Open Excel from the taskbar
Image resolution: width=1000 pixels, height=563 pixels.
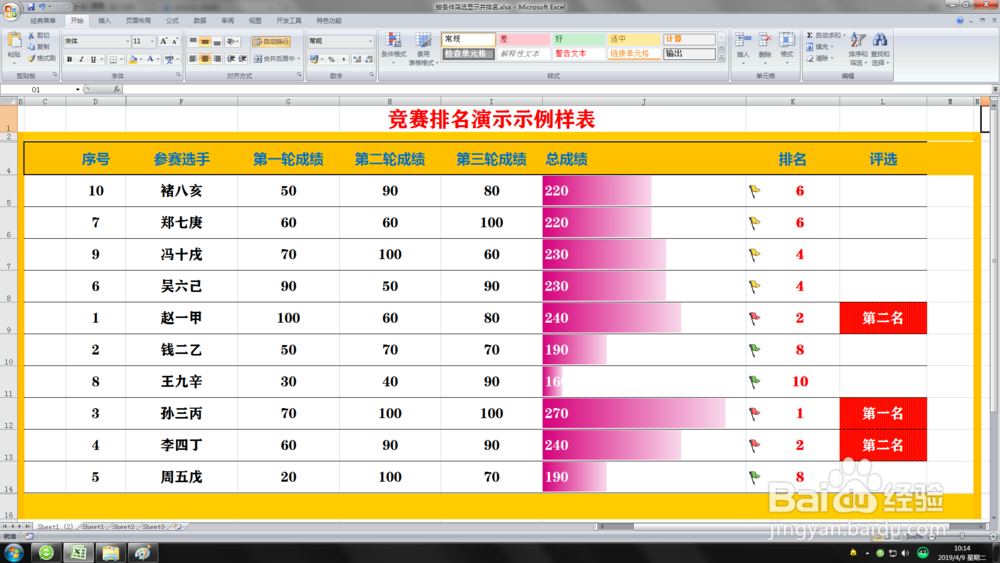click(78, 552)
